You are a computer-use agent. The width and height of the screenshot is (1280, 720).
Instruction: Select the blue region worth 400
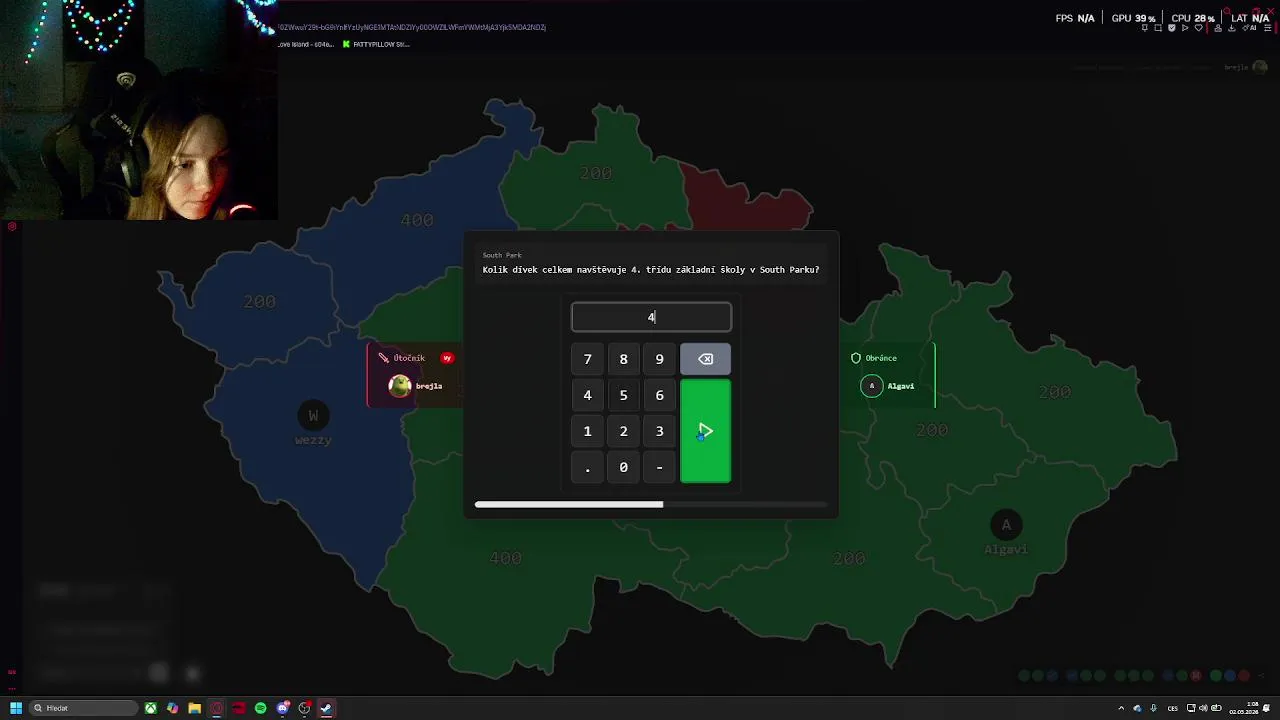418,220
